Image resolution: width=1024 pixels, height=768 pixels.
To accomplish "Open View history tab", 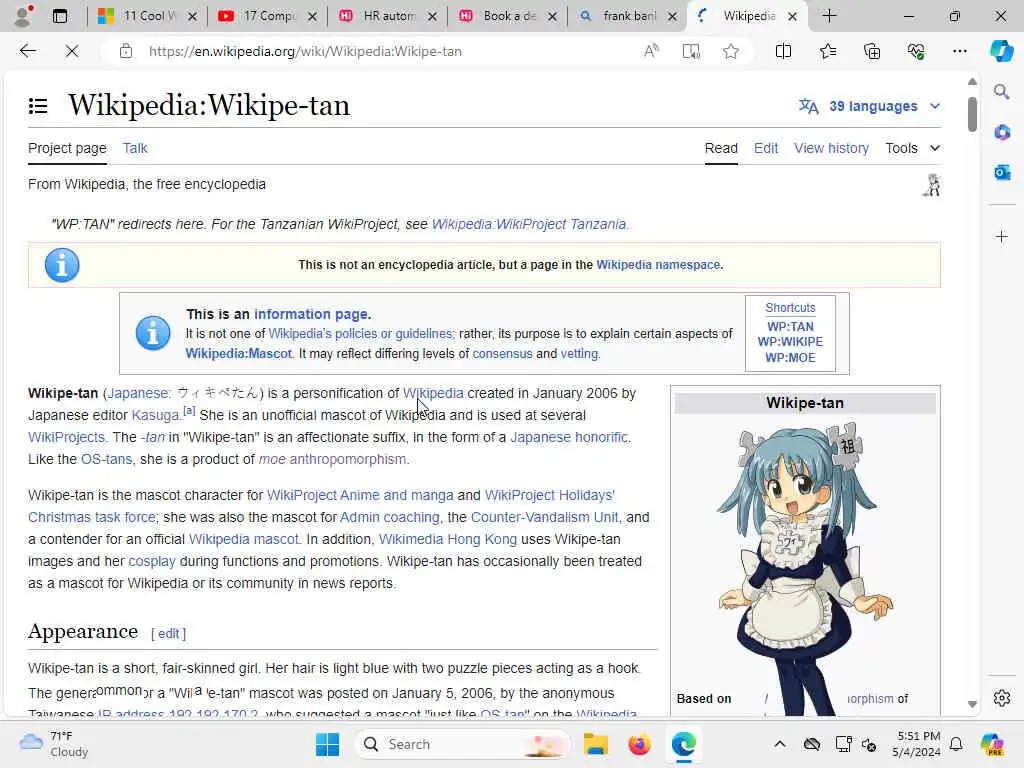I will (x=831, y=148).
